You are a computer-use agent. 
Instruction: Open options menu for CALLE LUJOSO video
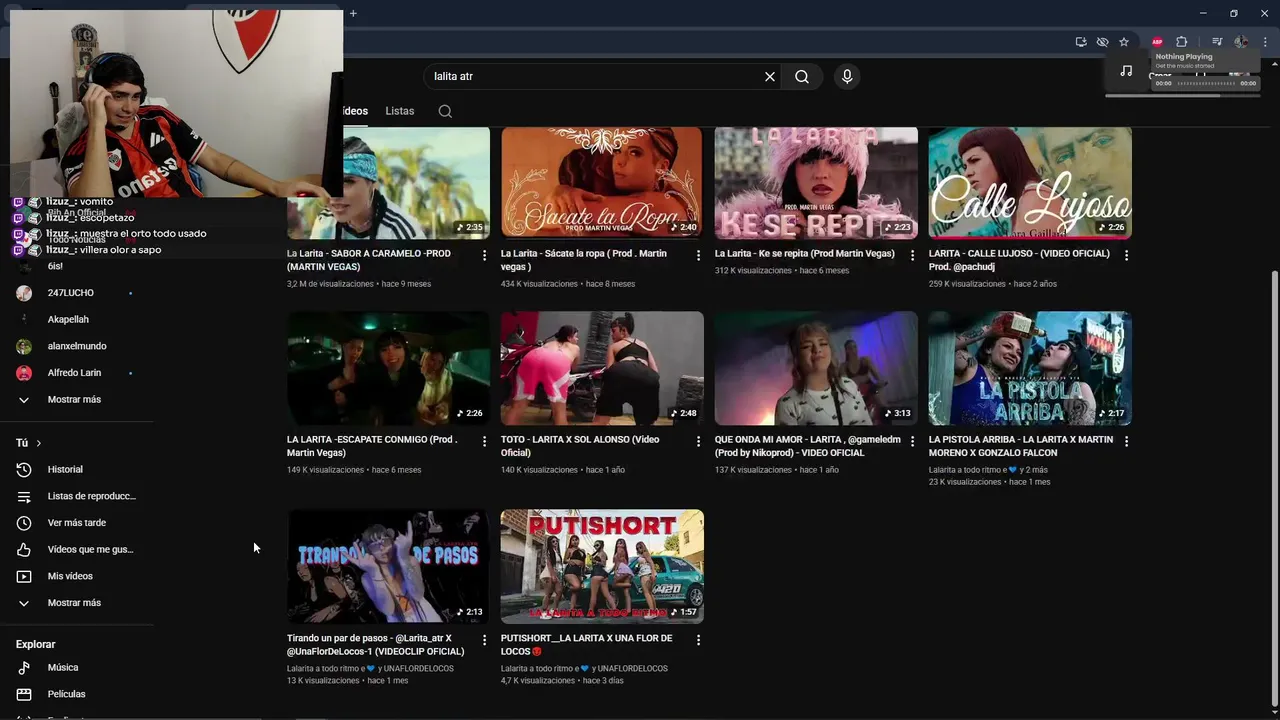(1126, 255)
